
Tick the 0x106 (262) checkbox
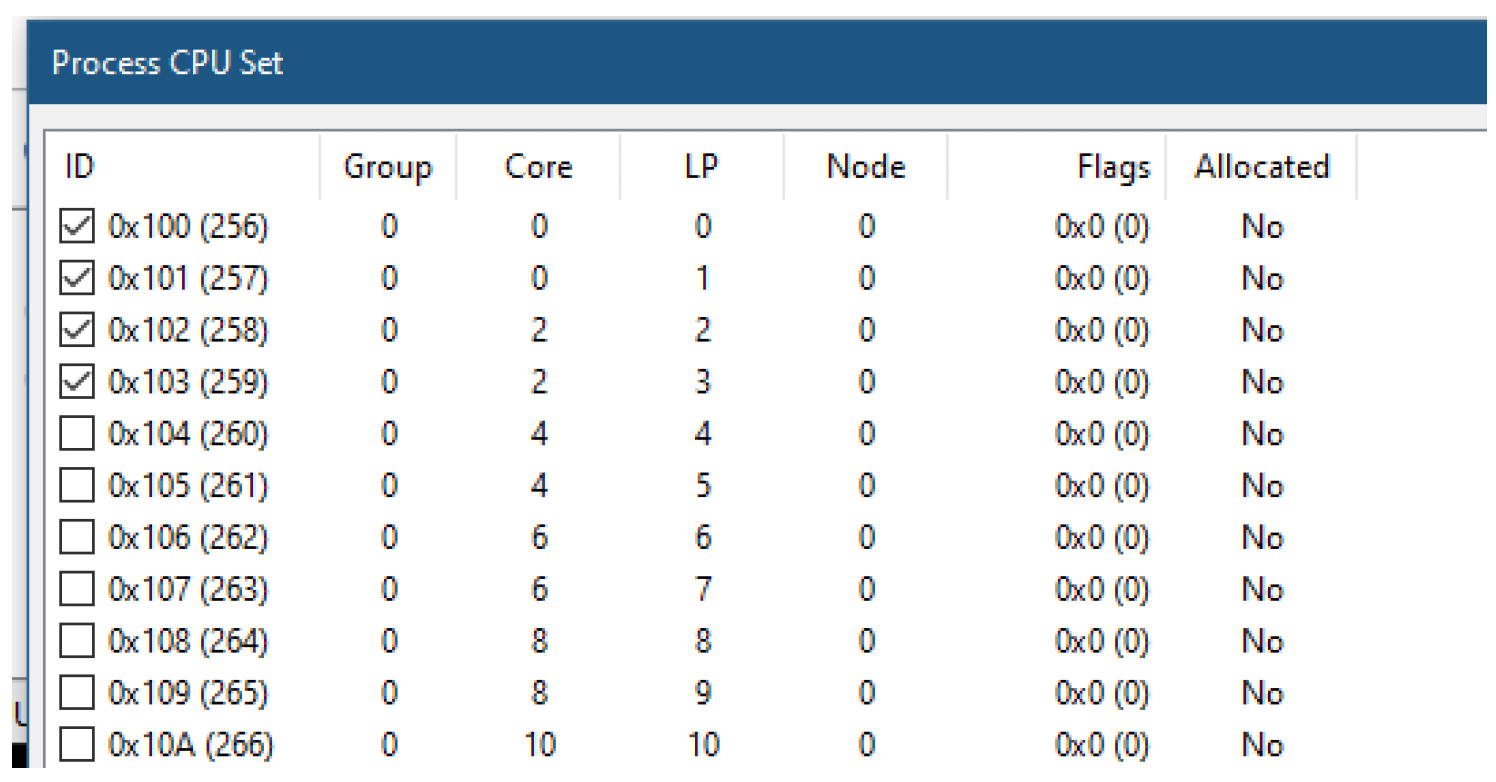(x=76, y=538)
